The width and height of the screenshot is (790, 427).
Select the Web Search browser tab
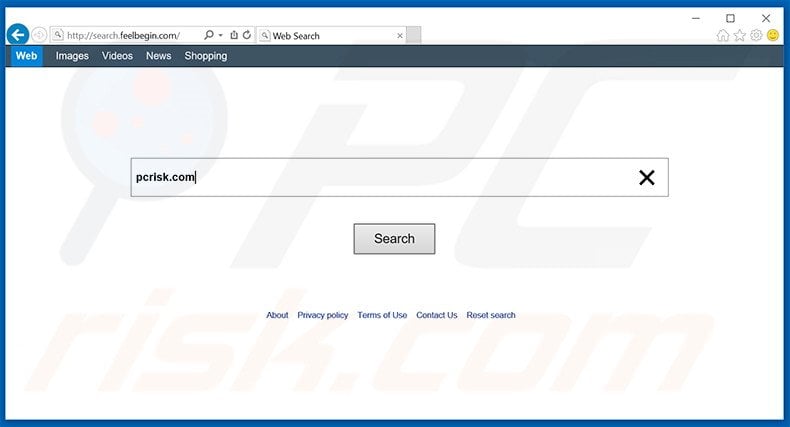point(331,36)
